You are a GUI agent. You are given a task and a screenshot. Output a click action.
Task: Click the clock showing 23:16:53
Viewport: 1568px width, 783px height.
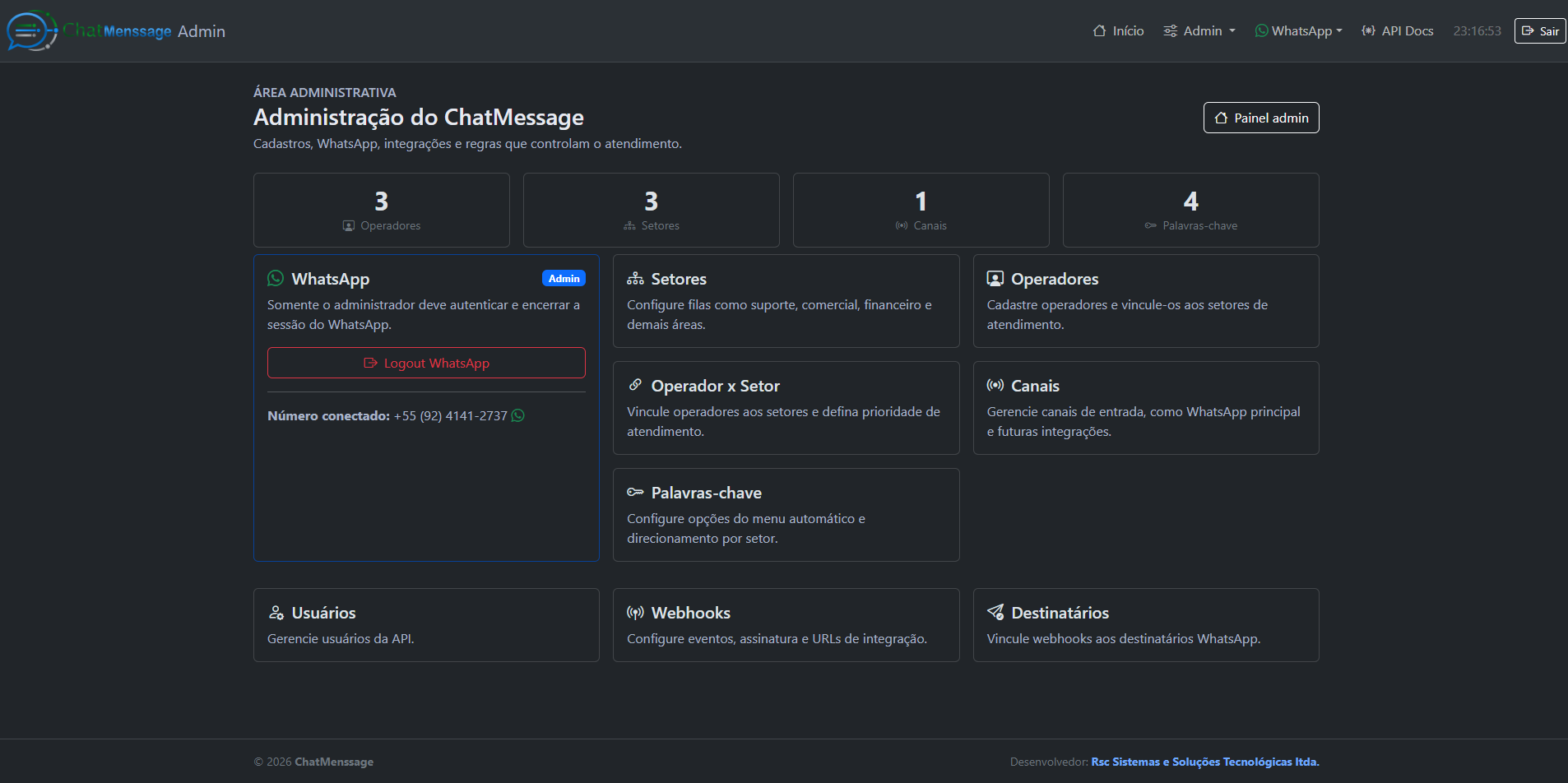pyautogui.click(x=1477, y=31)
